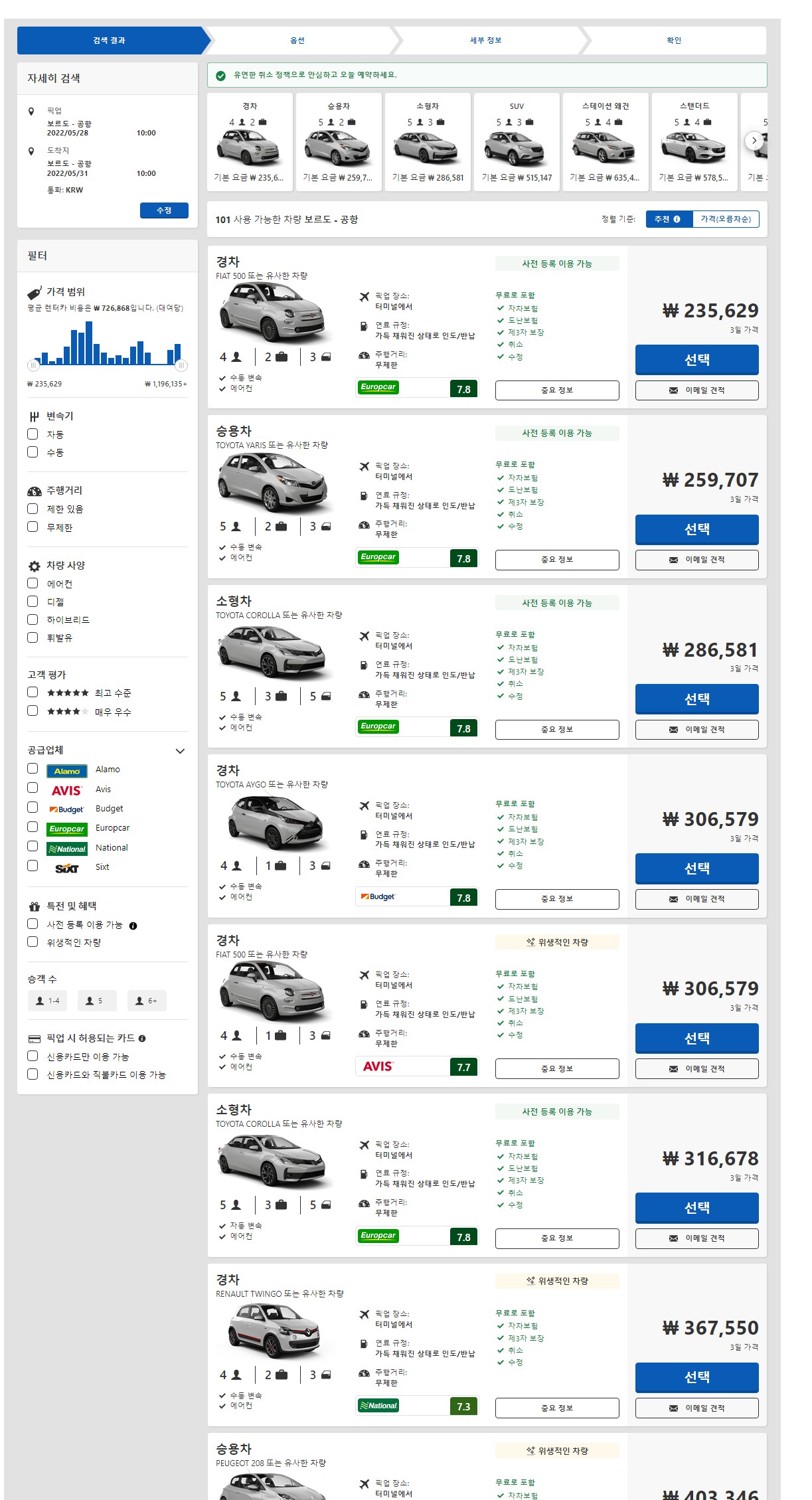Click 이메일 견적 for ₩286,581 Corolla

pyautogui.click(x=696, y=730)
